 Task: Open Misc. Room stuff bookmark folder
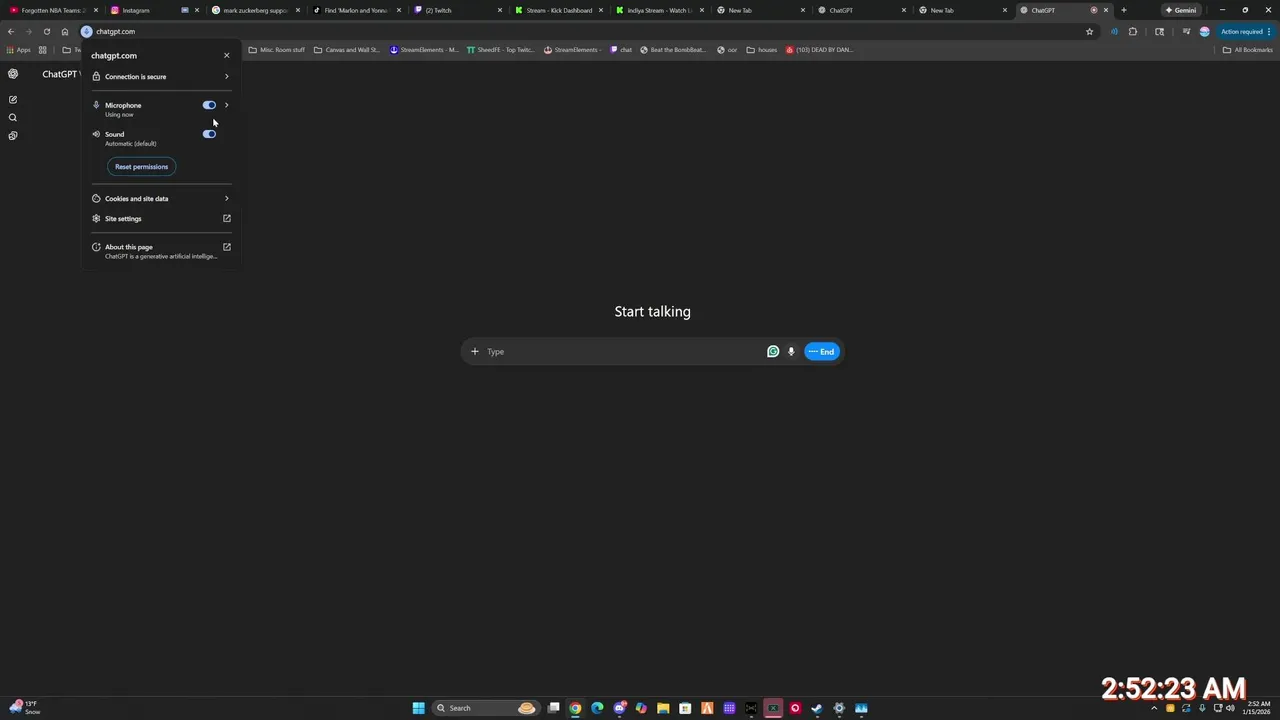click(276, 50)
